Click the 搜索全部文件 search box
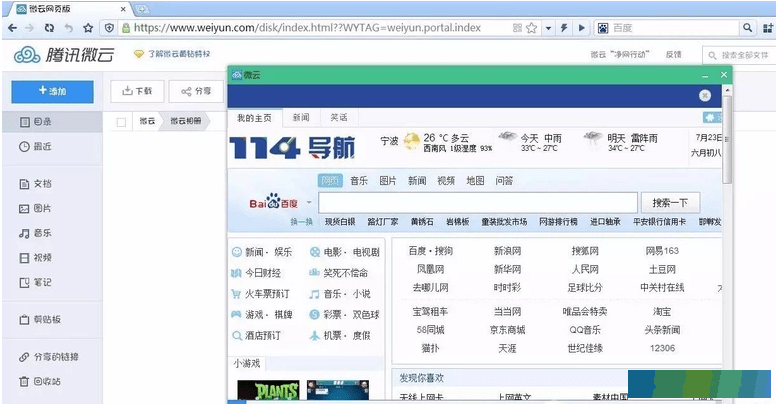776x404 pixels. pyautogui.click(x=739, y=55)
